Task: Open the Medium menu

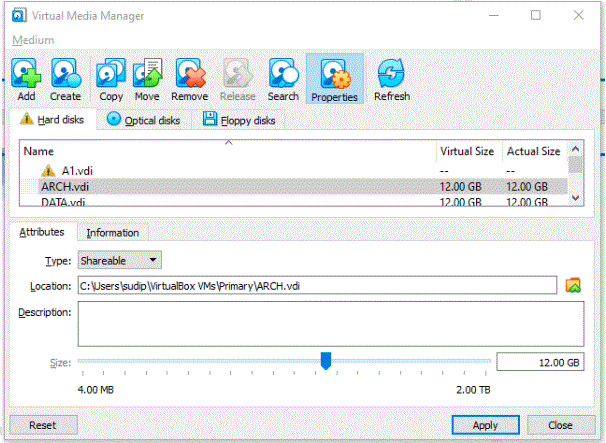Action: (x=33, y=40)
